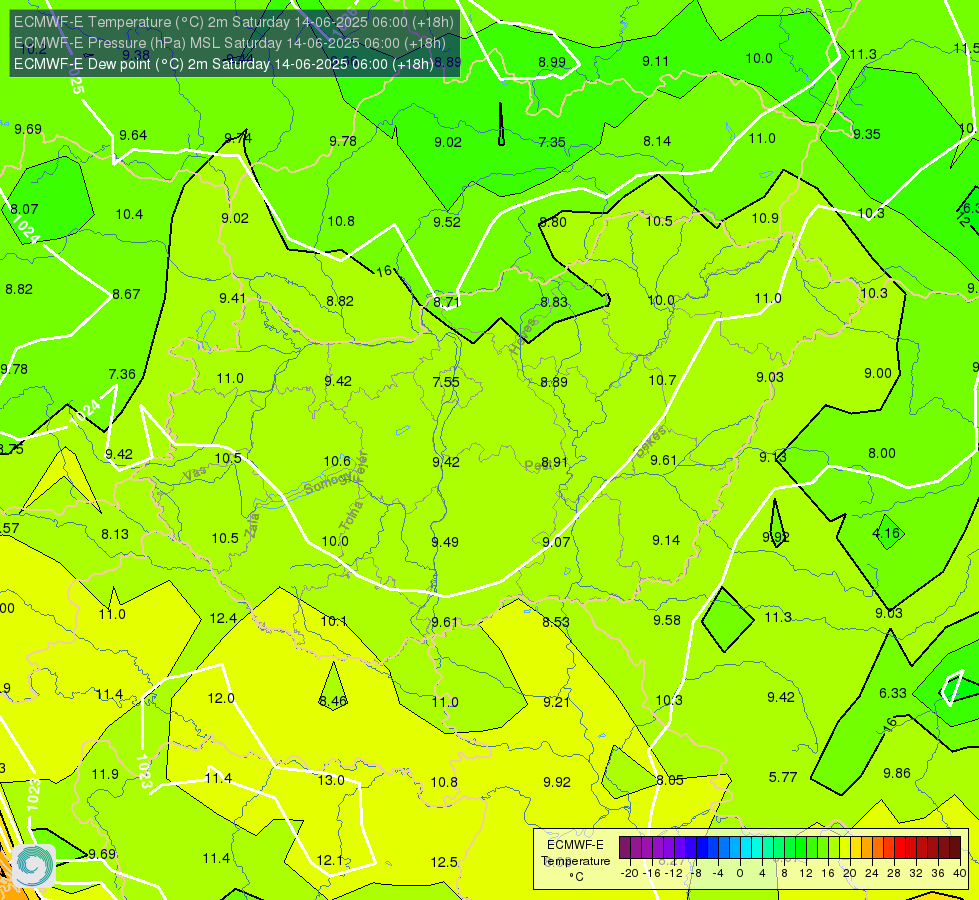Click the dew point value 11.9

[105, 774]
